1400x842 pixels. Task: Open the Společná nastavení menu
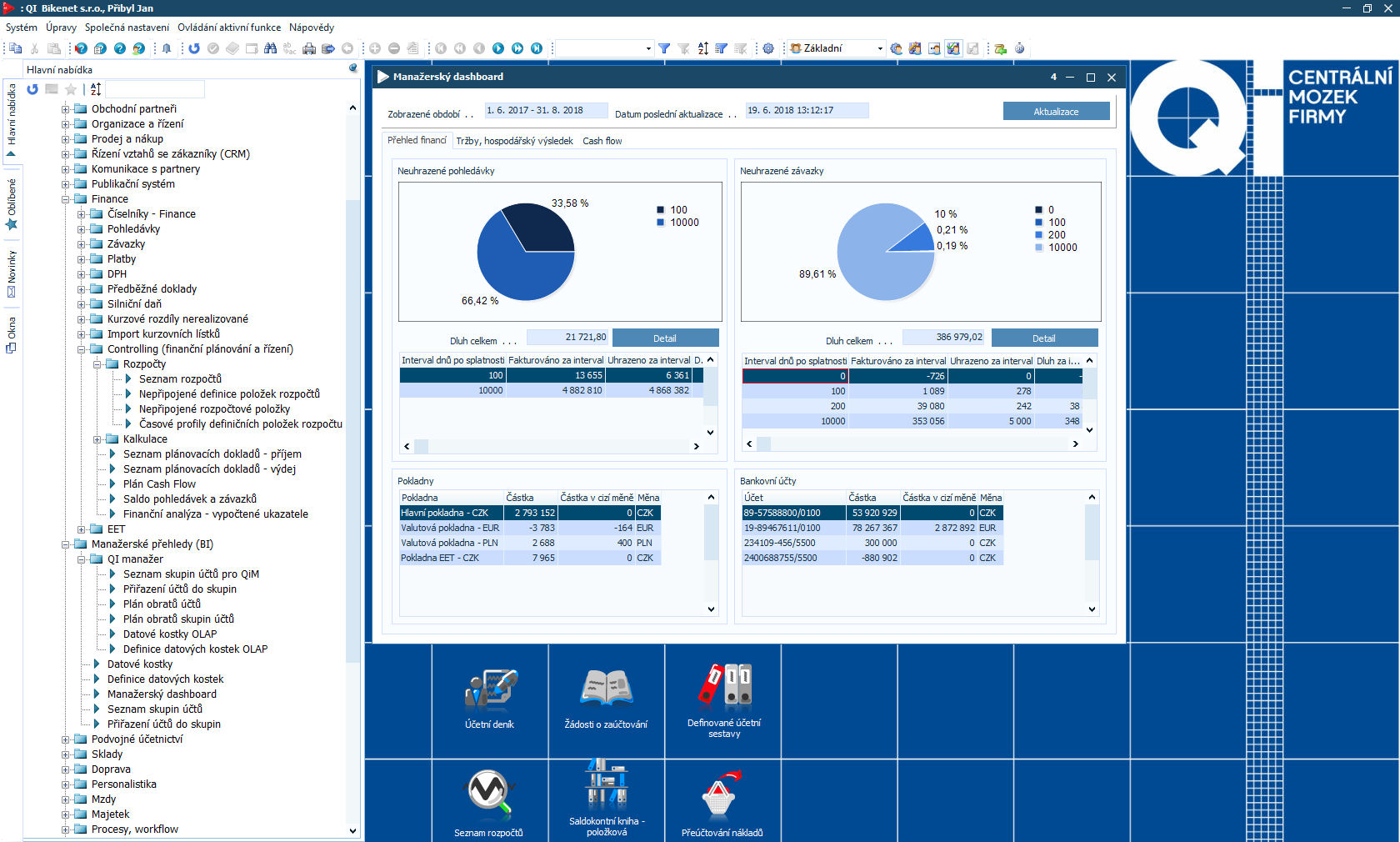(x=127, y=28)
